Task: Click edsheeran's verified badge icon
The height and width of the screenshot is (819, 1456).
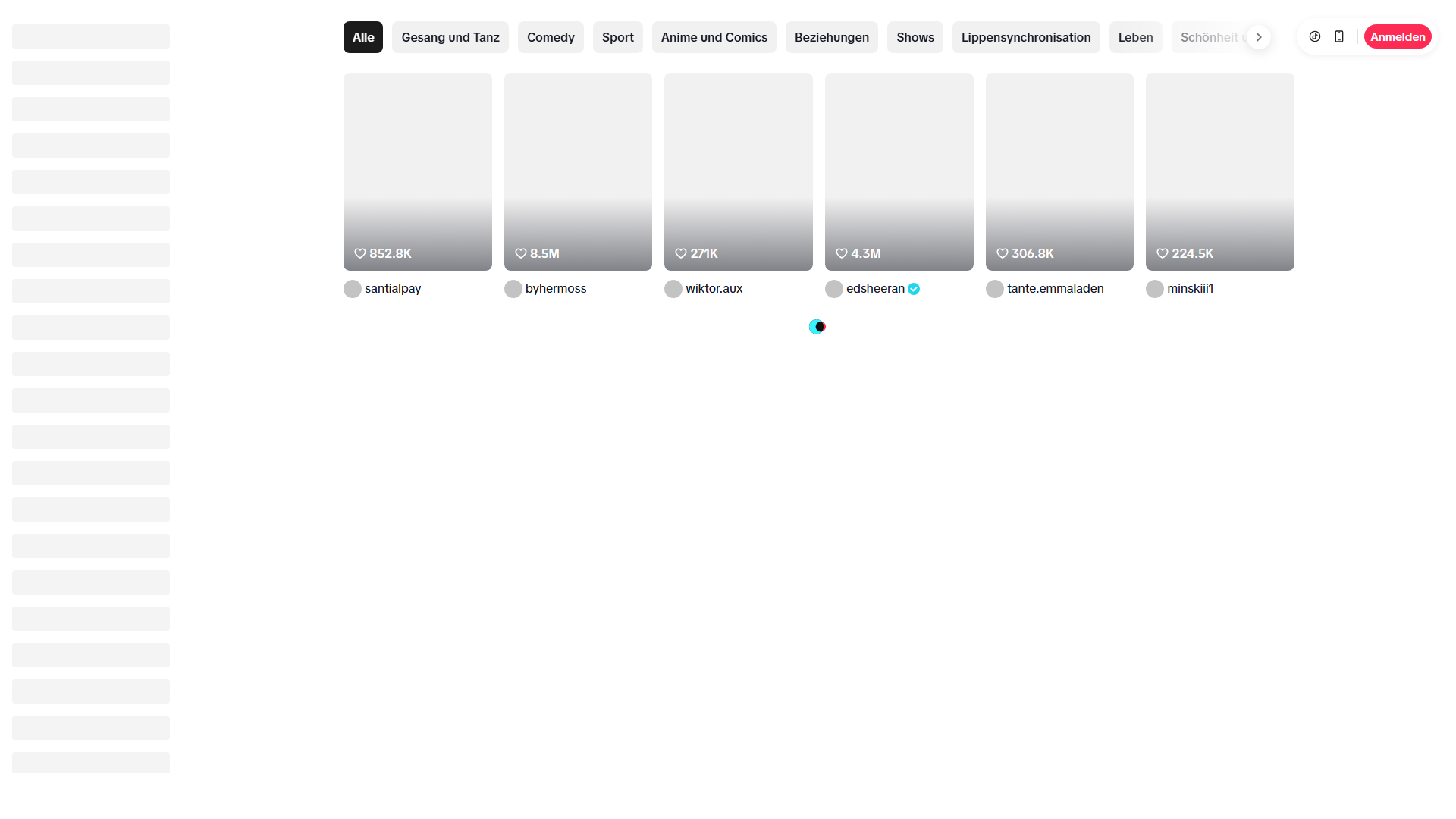Action: tap(914, 289)
